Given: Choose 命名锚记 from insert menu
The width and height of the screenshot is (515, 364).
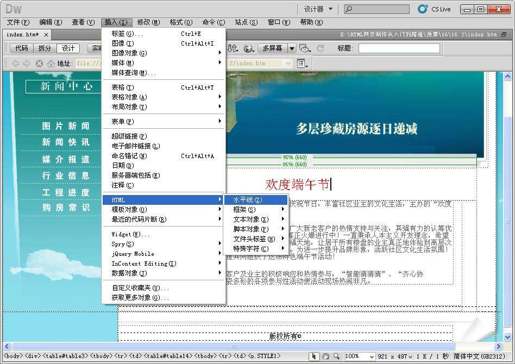Looking at the screenshot, I should click(x=164, y=156).
